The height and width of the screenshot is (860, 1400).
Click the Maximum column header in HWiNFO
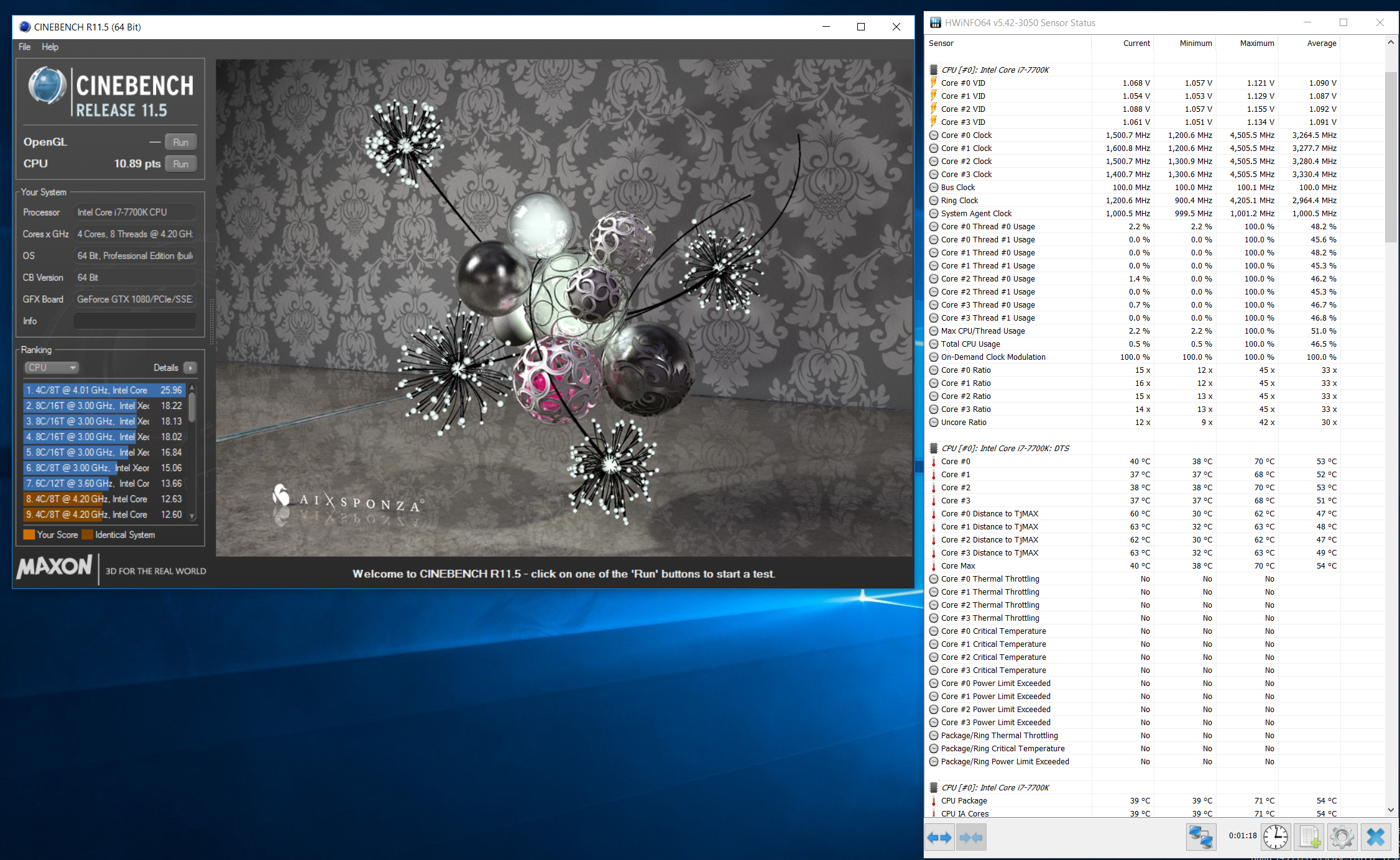click(x=1256, y=43)
